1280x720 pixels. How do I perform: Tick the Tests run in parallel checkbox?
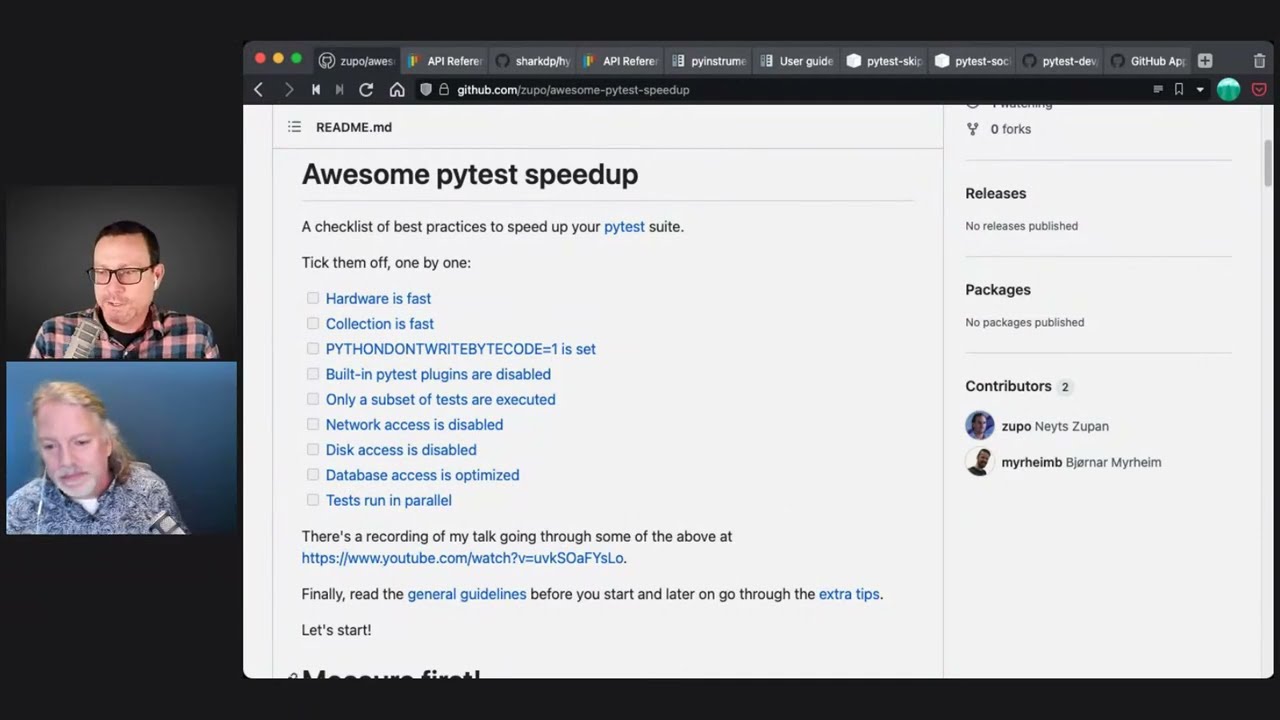pyautogui.click(x=313, y=499)
